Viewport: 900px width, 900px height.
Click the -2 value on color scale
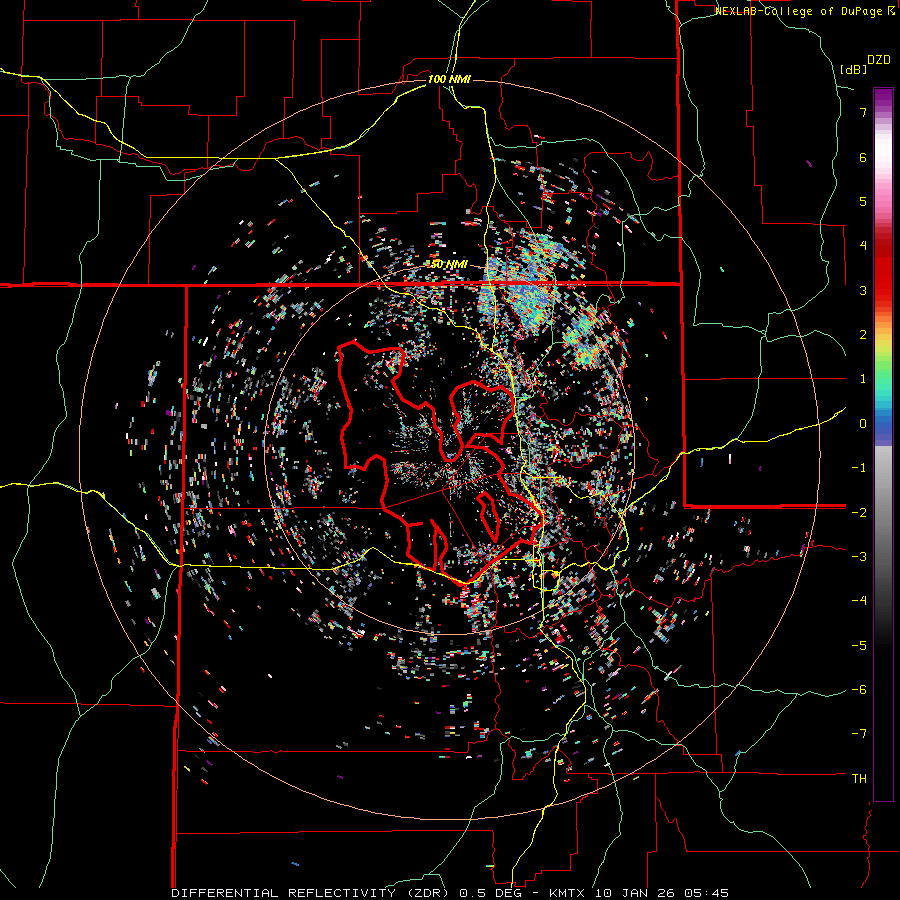859,512
